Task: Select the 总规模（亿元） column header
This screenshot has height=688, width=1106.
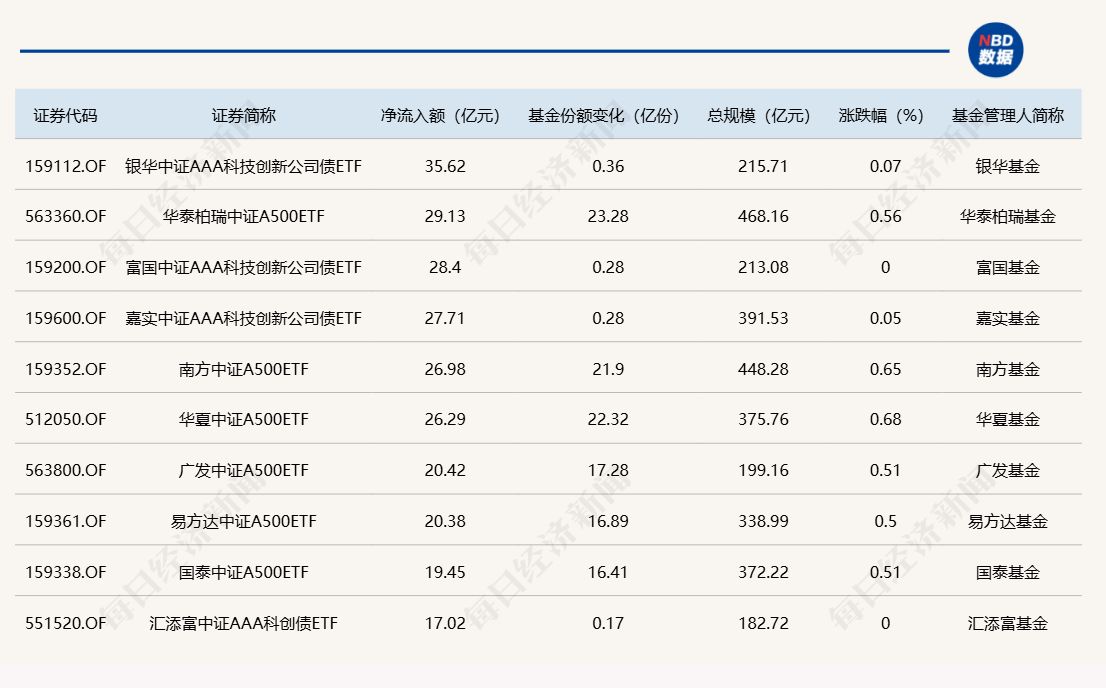Action: pos(759,115)
